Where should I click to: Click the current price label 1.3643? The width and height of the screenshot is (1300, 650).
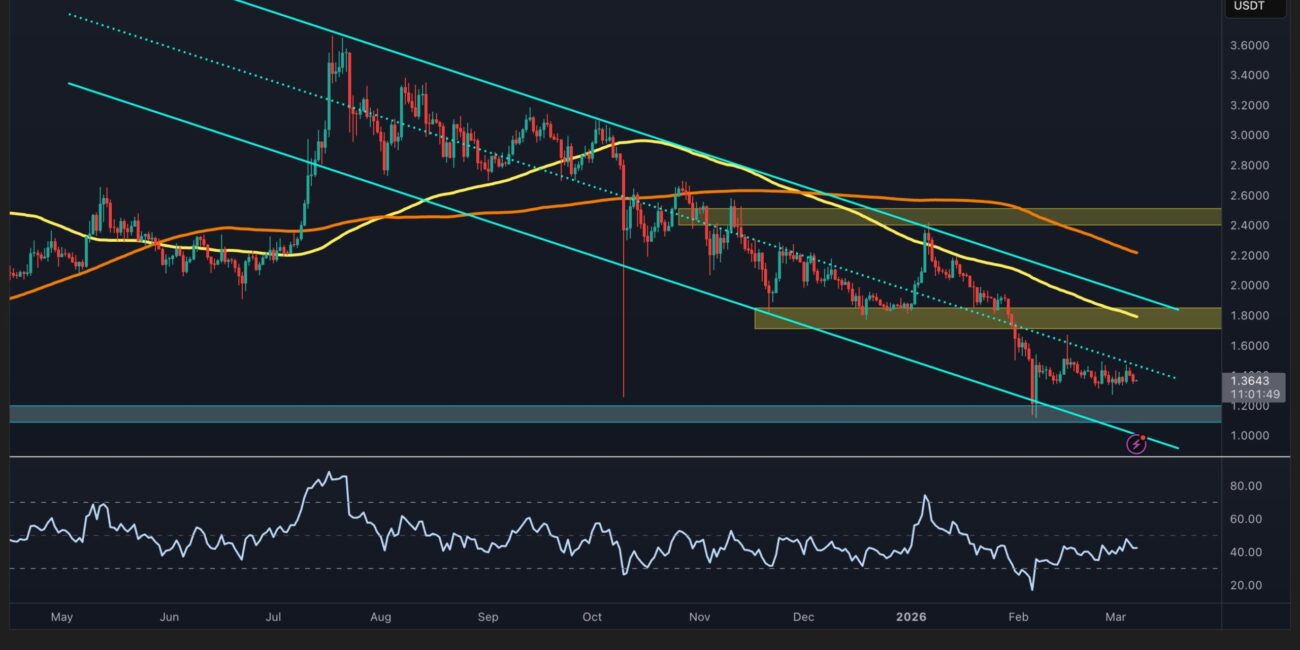tap(1250, 380)
